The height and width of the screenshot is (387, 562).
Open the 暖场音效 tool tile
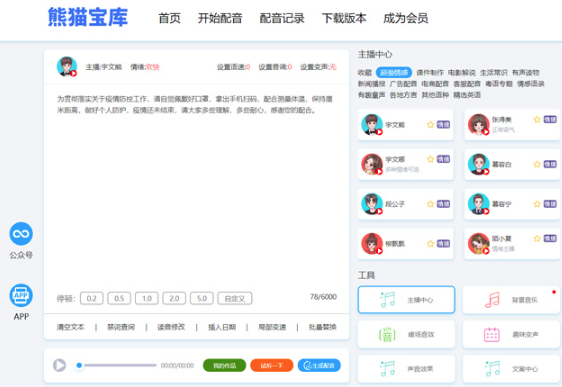pos(406,334)
